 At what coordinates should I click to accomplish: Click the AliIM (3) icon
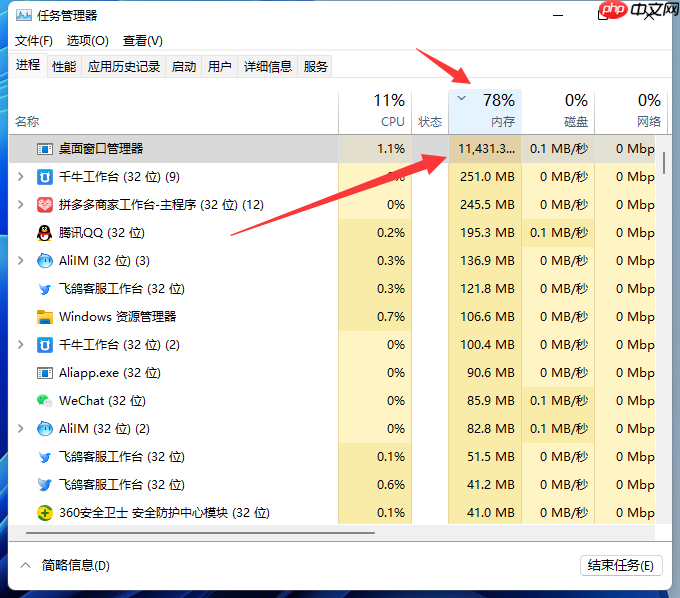tap(45, 261)
